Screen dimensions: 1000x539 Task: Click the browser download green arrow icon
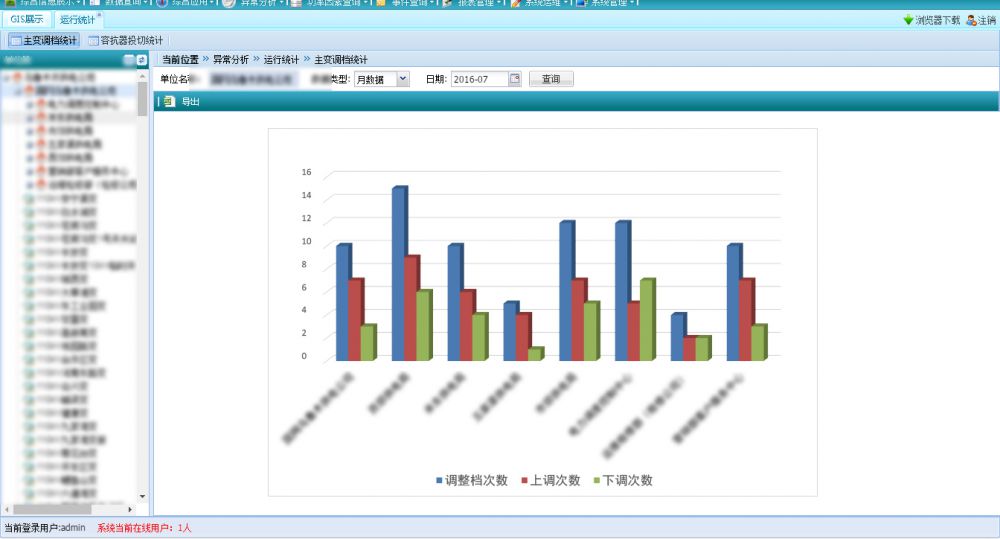point(908,20)
